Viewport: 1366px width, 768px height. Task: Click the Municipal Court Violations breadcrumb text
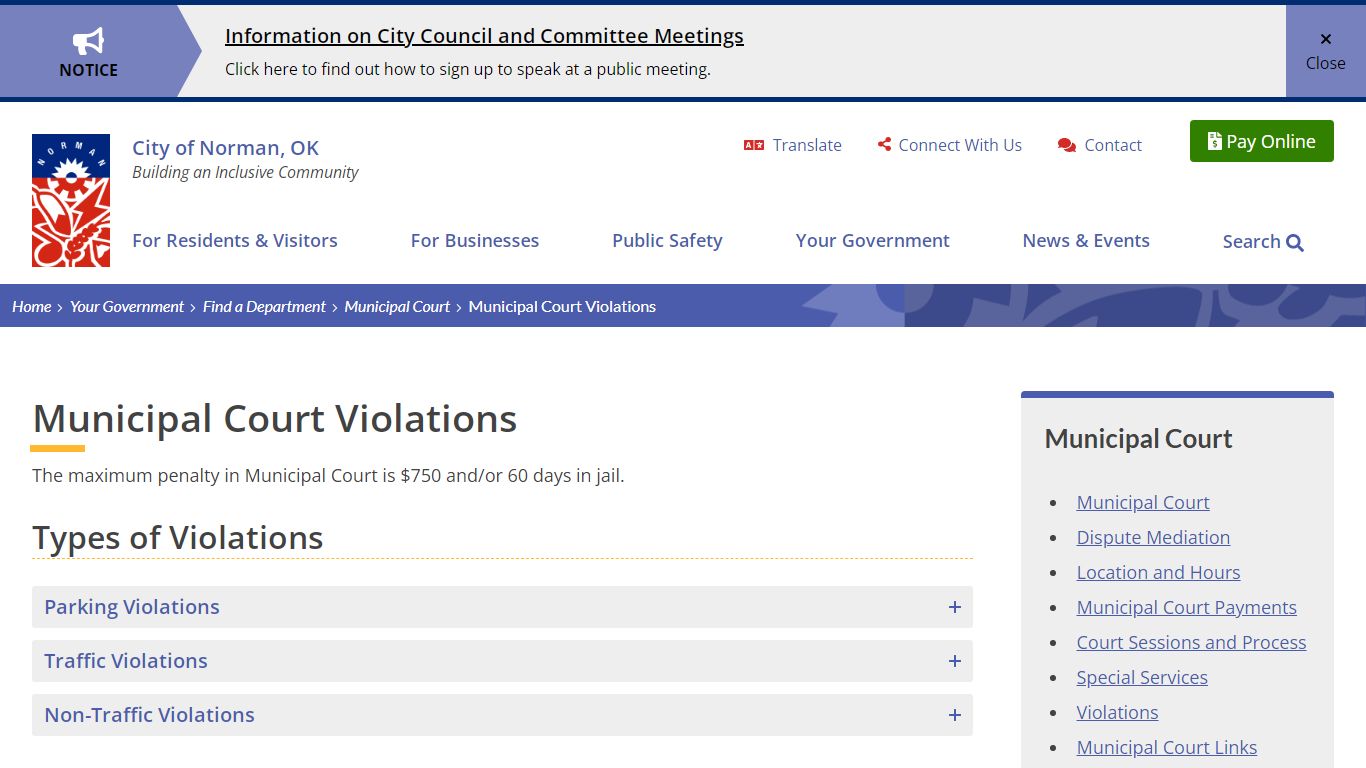point(562,307)
